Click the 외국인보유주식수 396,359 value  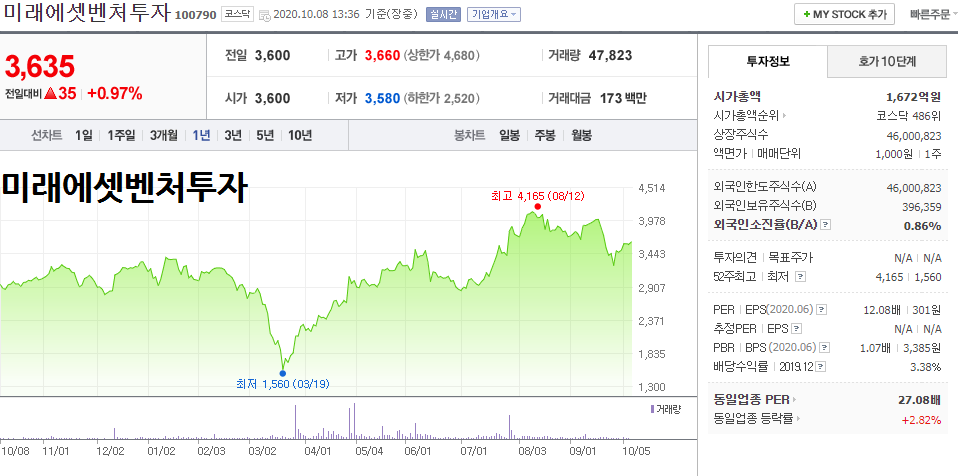[922, 207]
